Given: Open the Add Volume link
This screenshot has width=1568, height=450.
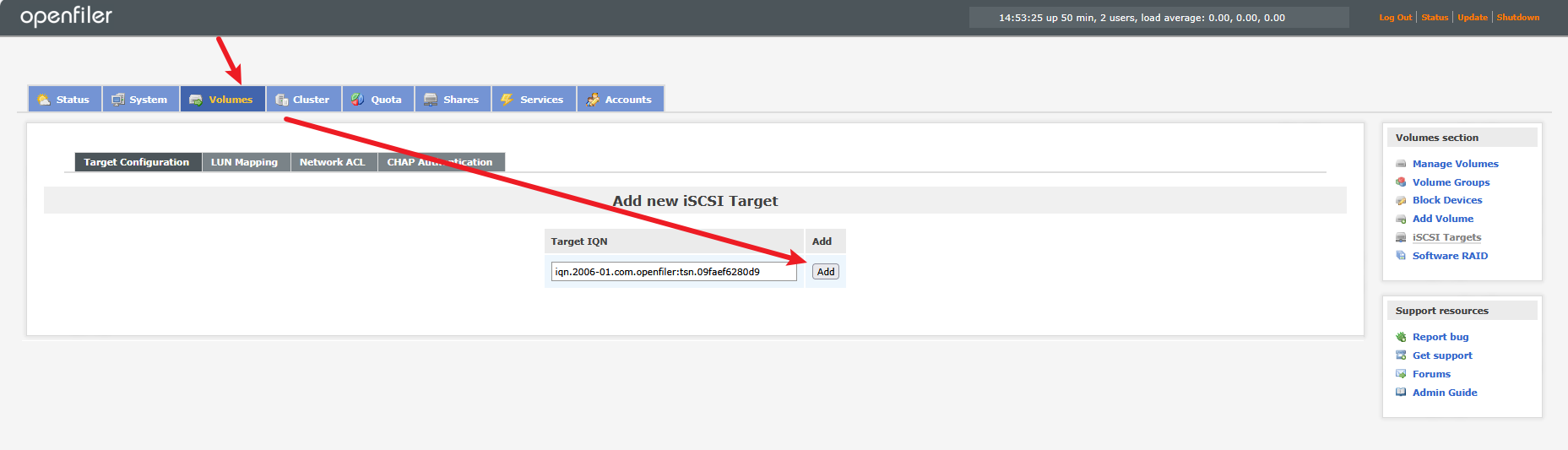Looking at the screenshot, I should pyautogui.click(x=1443, y=219).
